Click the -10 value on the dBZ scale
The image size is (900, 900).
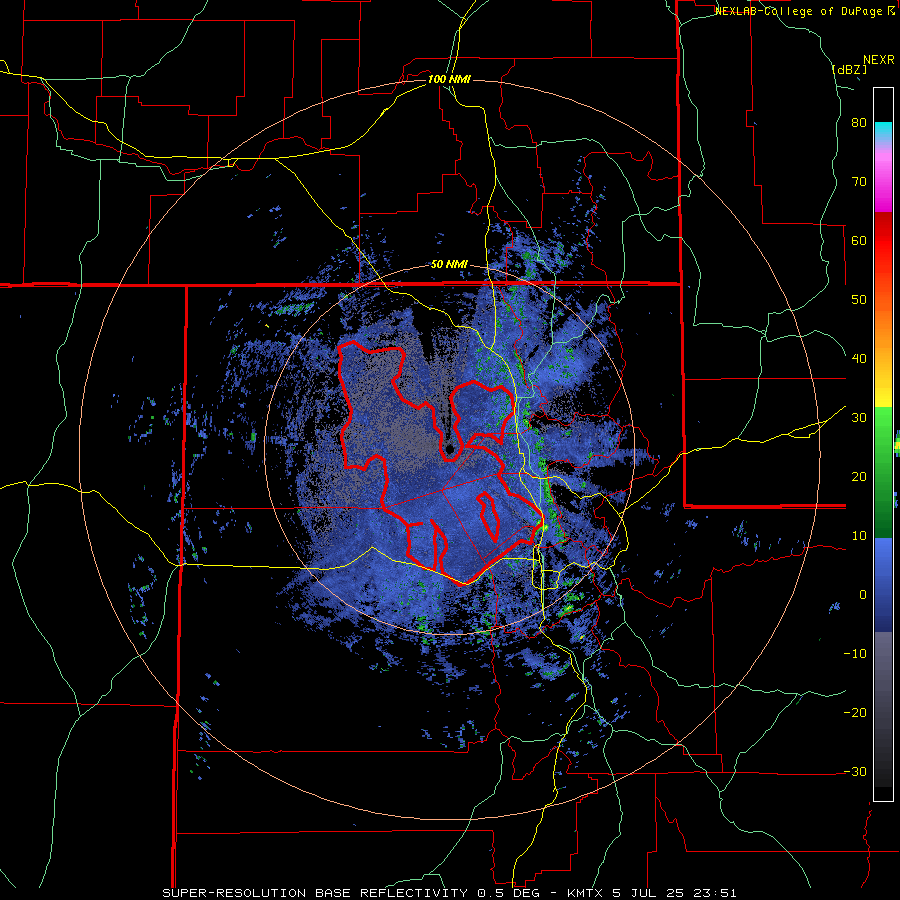(855, 654)
